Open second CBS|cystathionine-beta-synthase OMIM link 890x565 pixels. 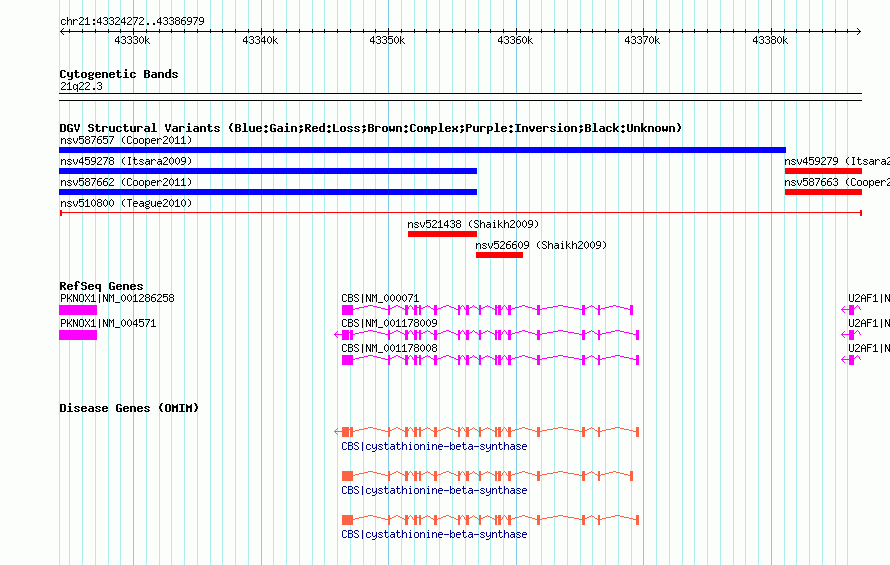(x=434, y=490)
